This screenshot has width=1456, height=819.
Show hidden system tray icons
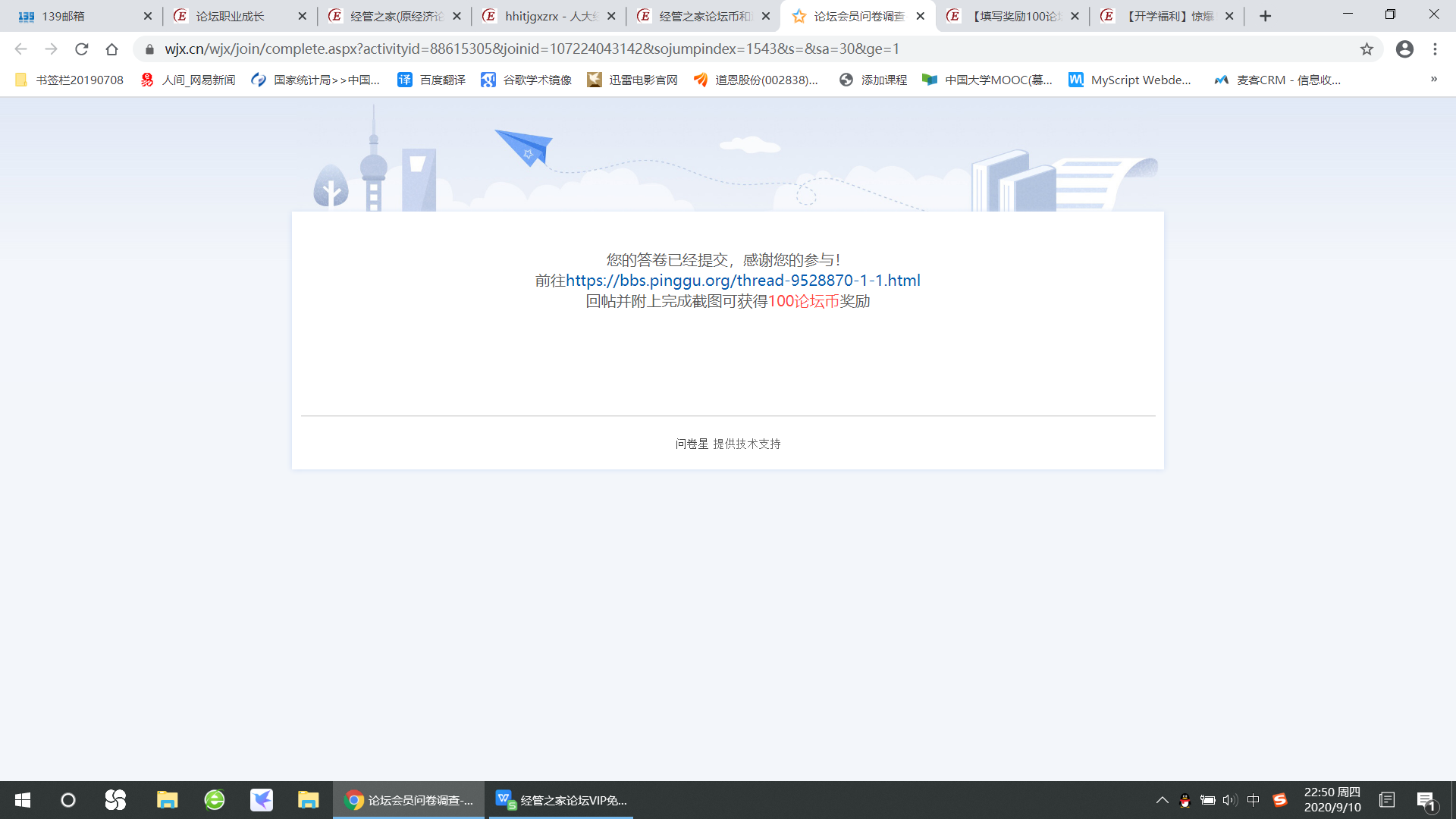tap(1162, 800)
